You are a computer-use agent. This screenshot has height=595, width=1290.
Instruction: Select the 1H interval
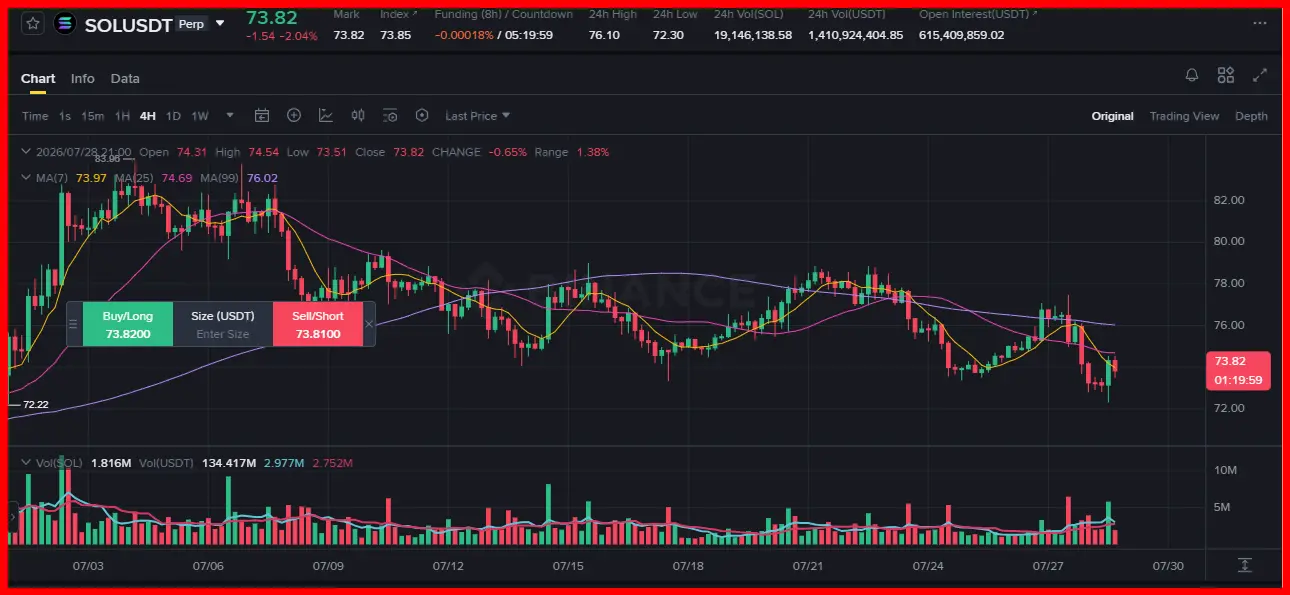click(122, 116)
